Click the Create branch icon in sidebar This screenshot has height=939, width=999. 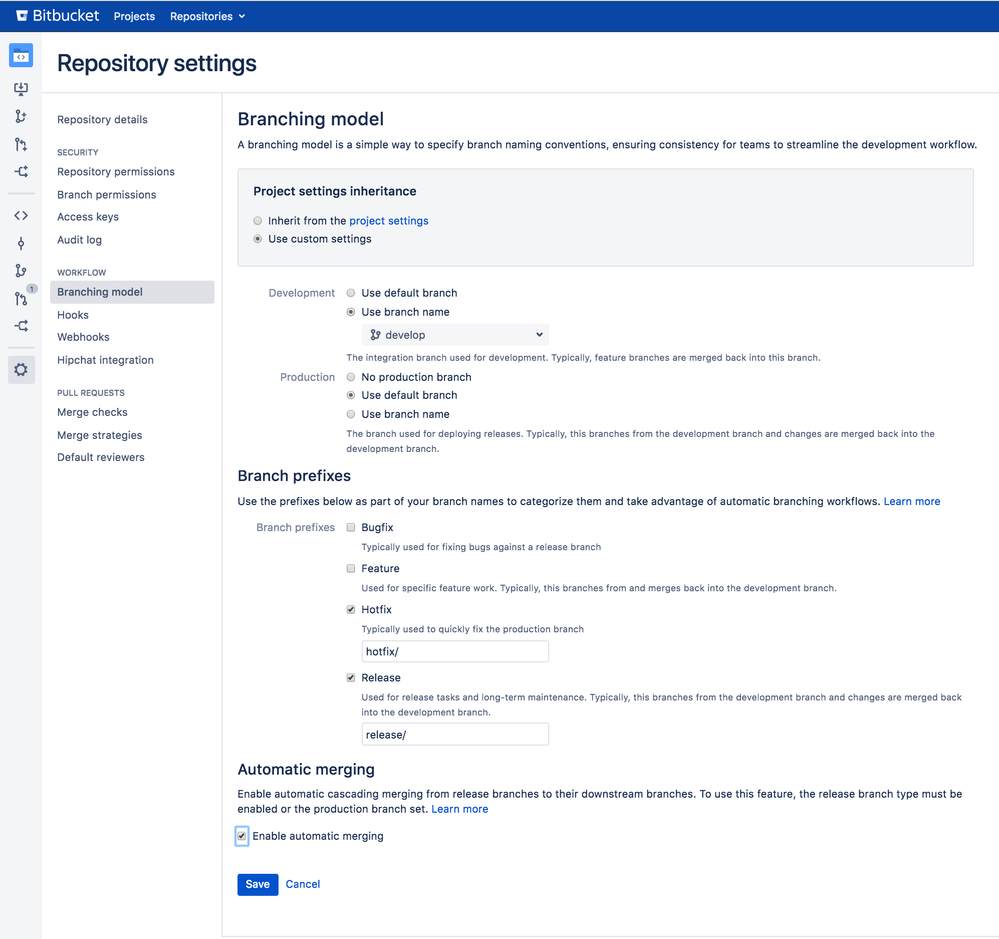pyautogui.click(x=21, y=116)
